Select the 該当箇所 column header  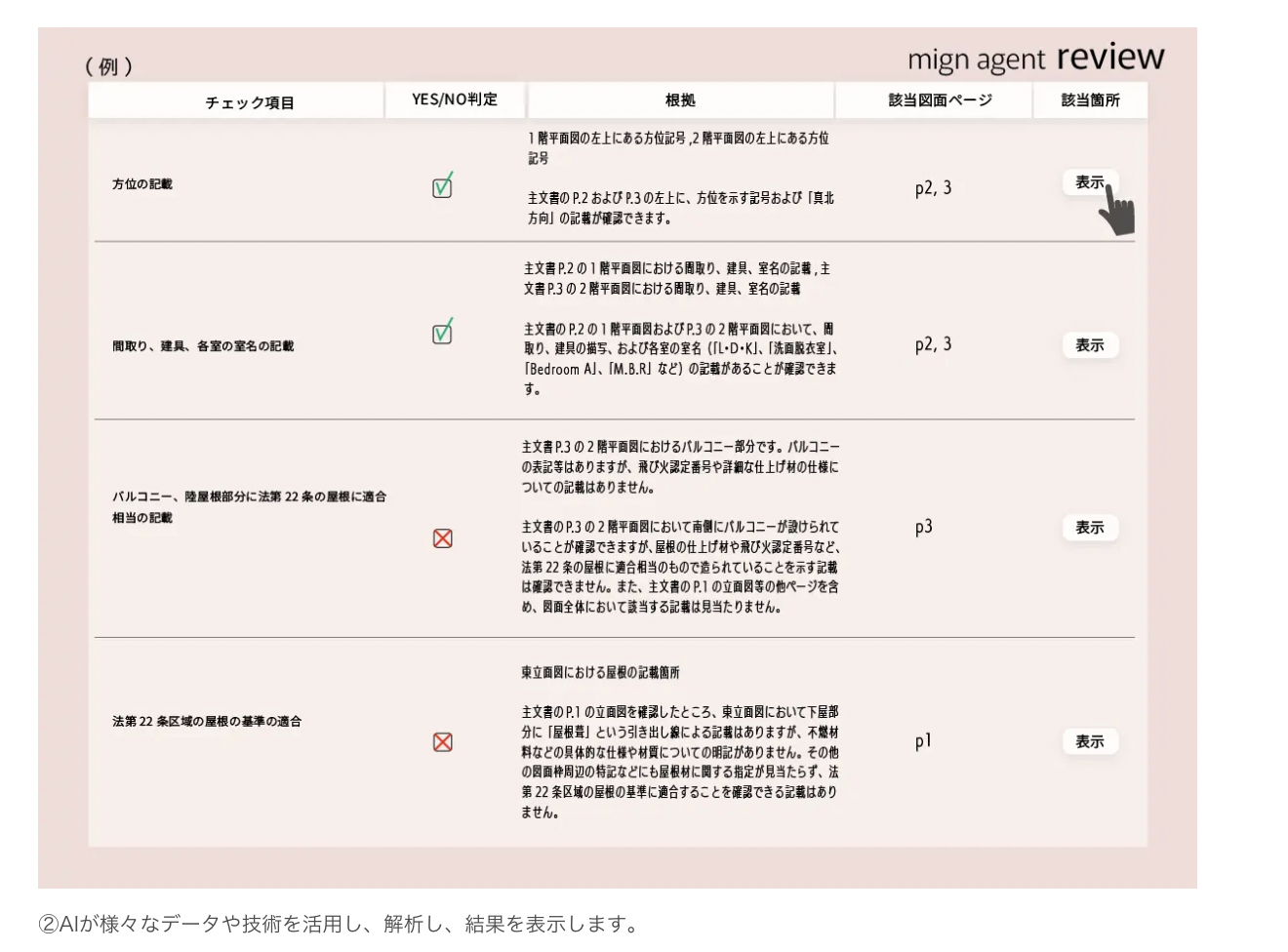pos(1090,100)
